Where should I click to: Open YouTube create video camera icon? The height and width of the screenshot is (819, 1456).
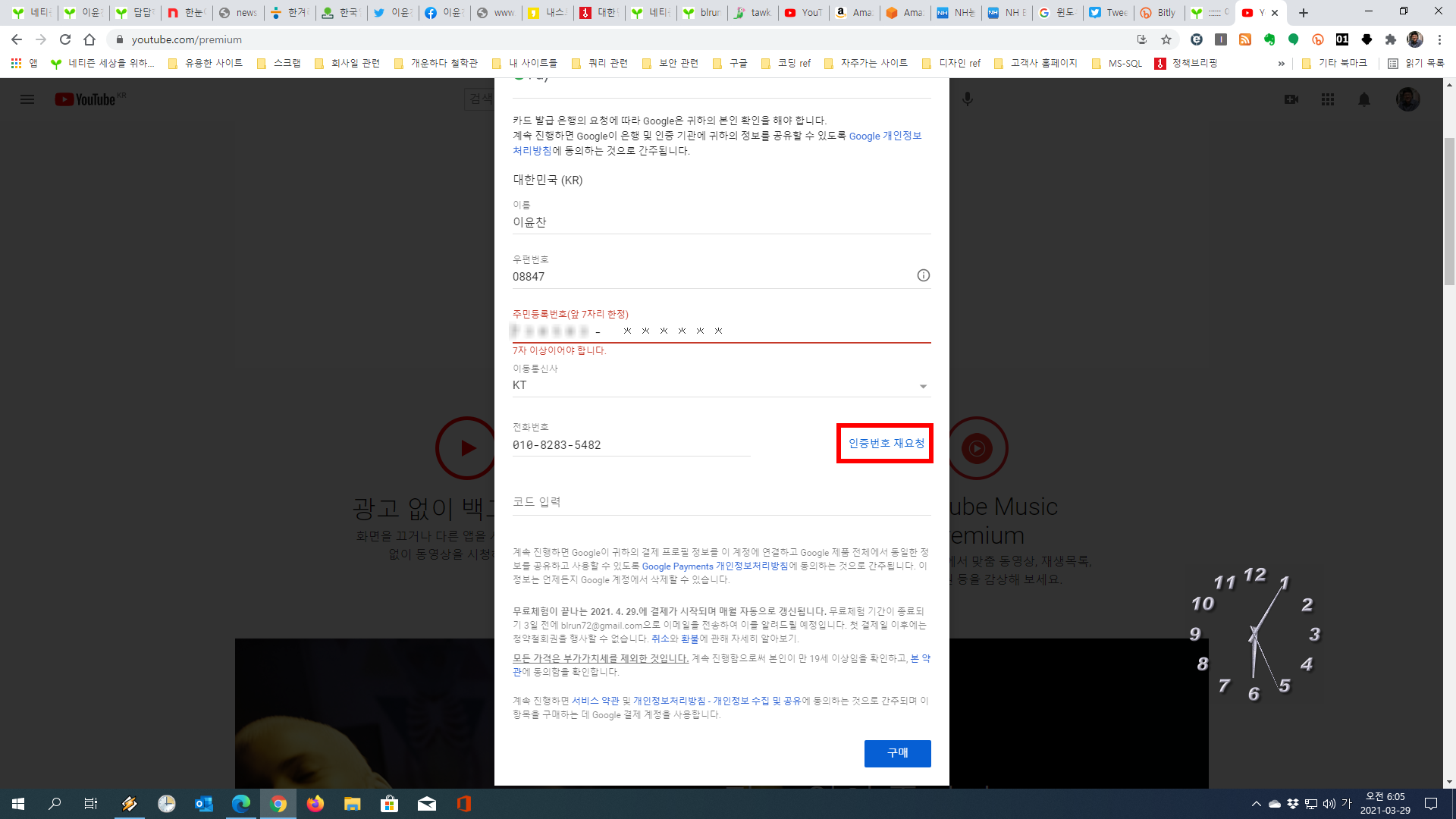pos(1291,99)
